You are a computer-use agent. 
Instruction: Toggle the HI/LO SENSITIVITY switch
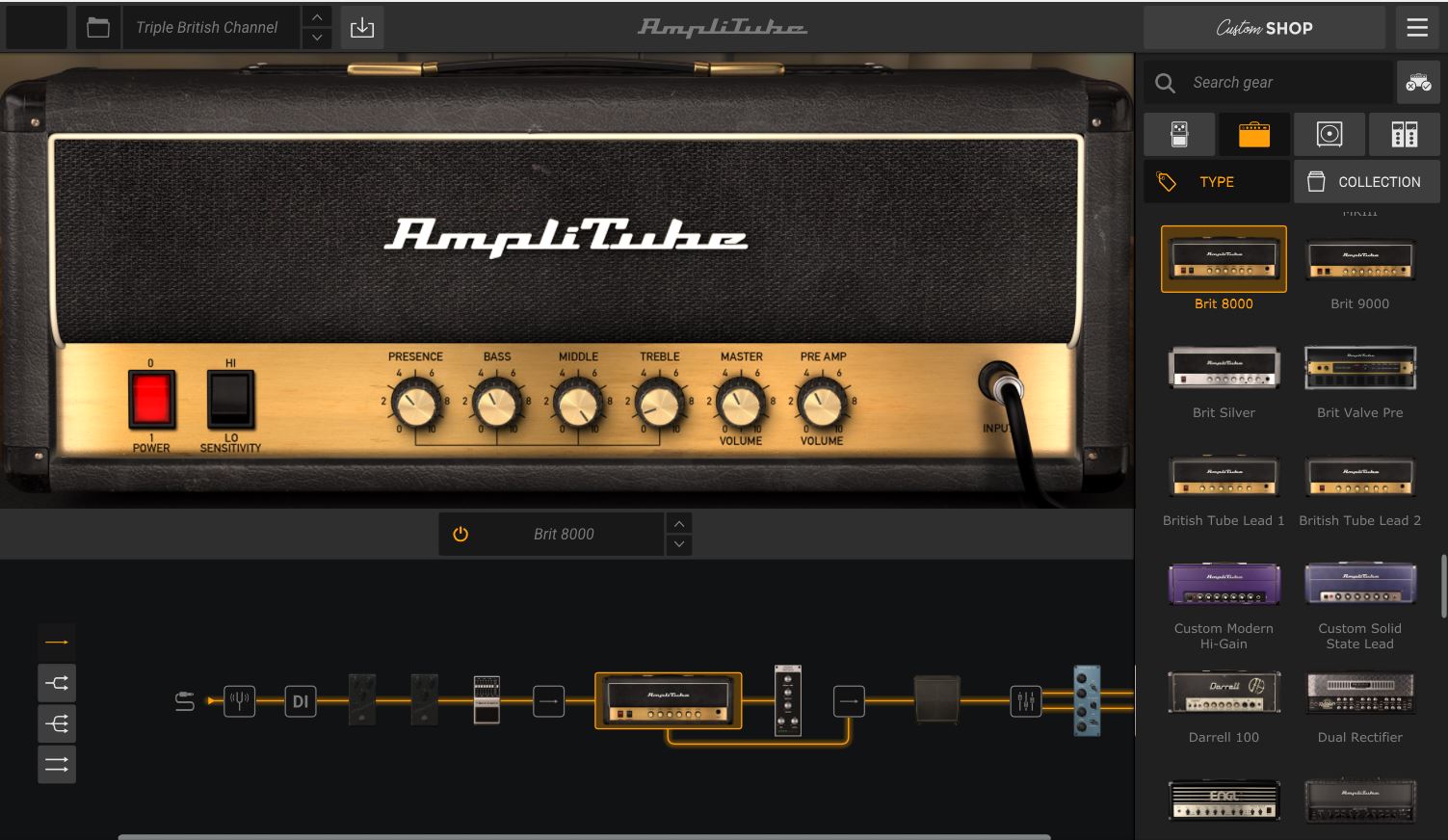230,399
